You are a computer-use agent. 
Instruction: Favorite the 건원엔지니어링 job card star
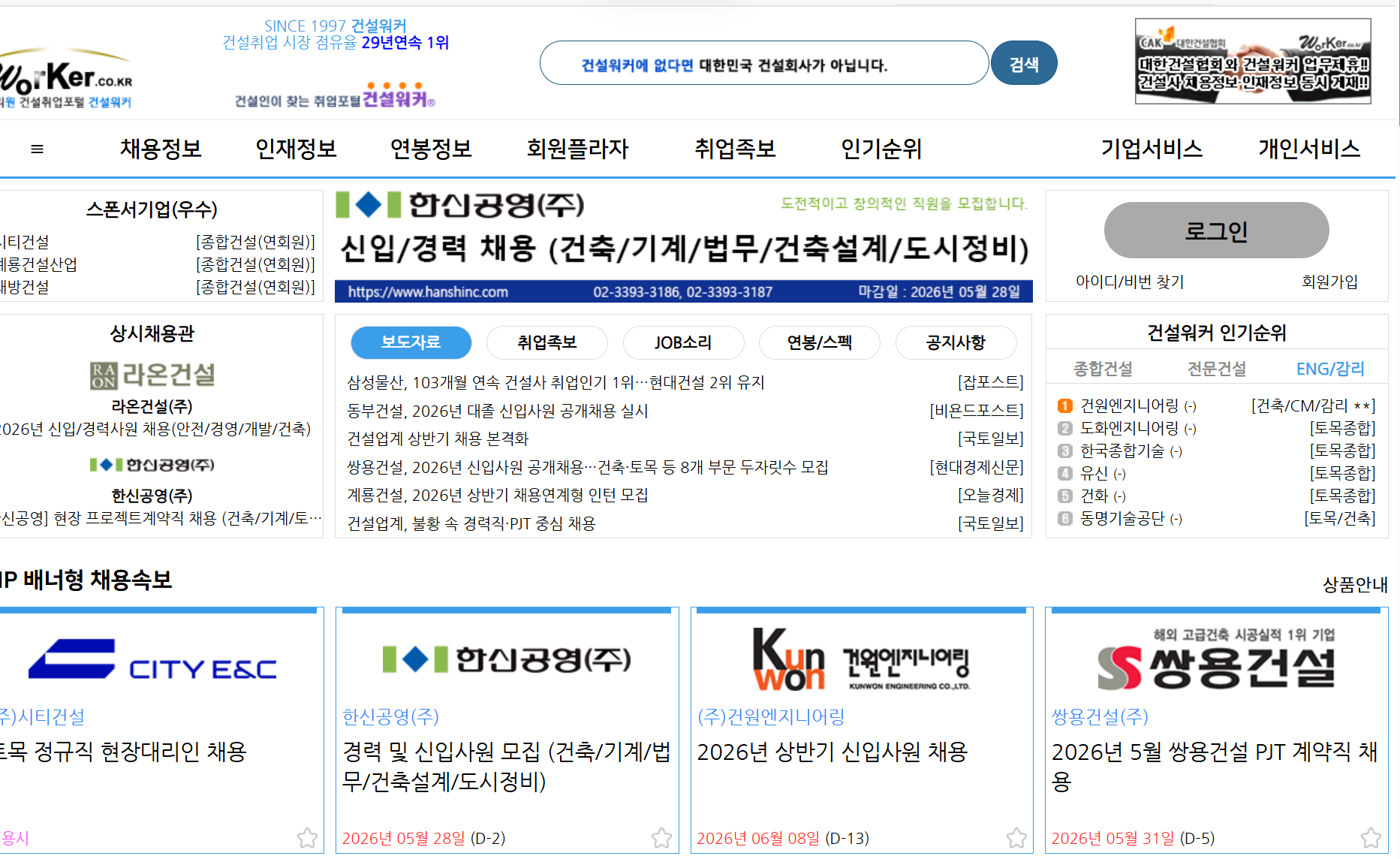(x=1016, y=837)
